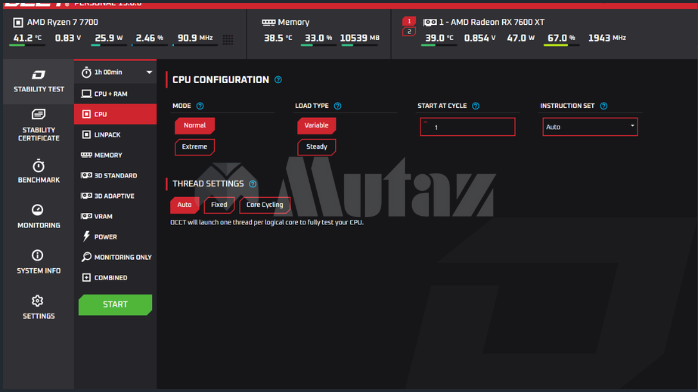The height and width of the screenshot is (392, 698).
Task: Open the Monitoring gauge section
Action: (38, 216)
